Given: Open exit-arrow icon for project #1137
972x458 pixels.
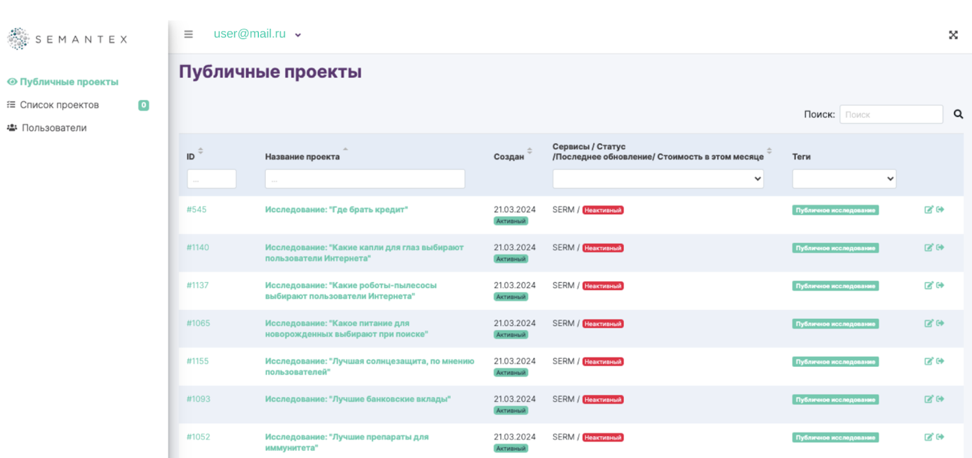Looking at the screenshot, I should coord(940,285).
